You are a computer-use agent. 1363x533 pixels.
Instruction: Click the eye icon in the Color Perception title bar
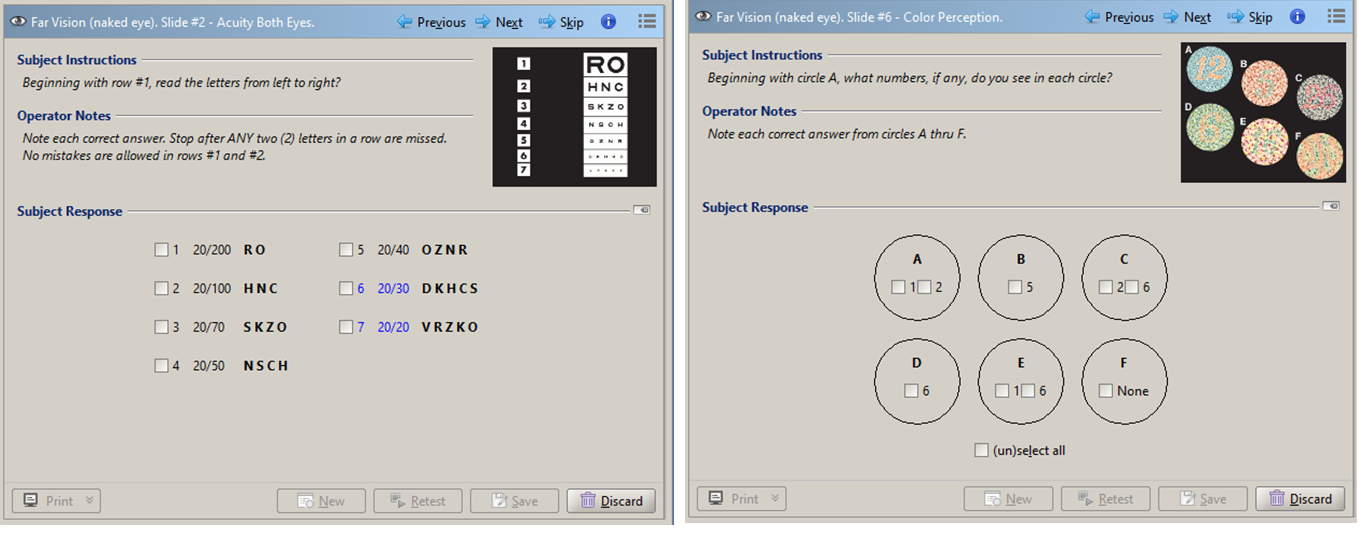coord(703,17)
